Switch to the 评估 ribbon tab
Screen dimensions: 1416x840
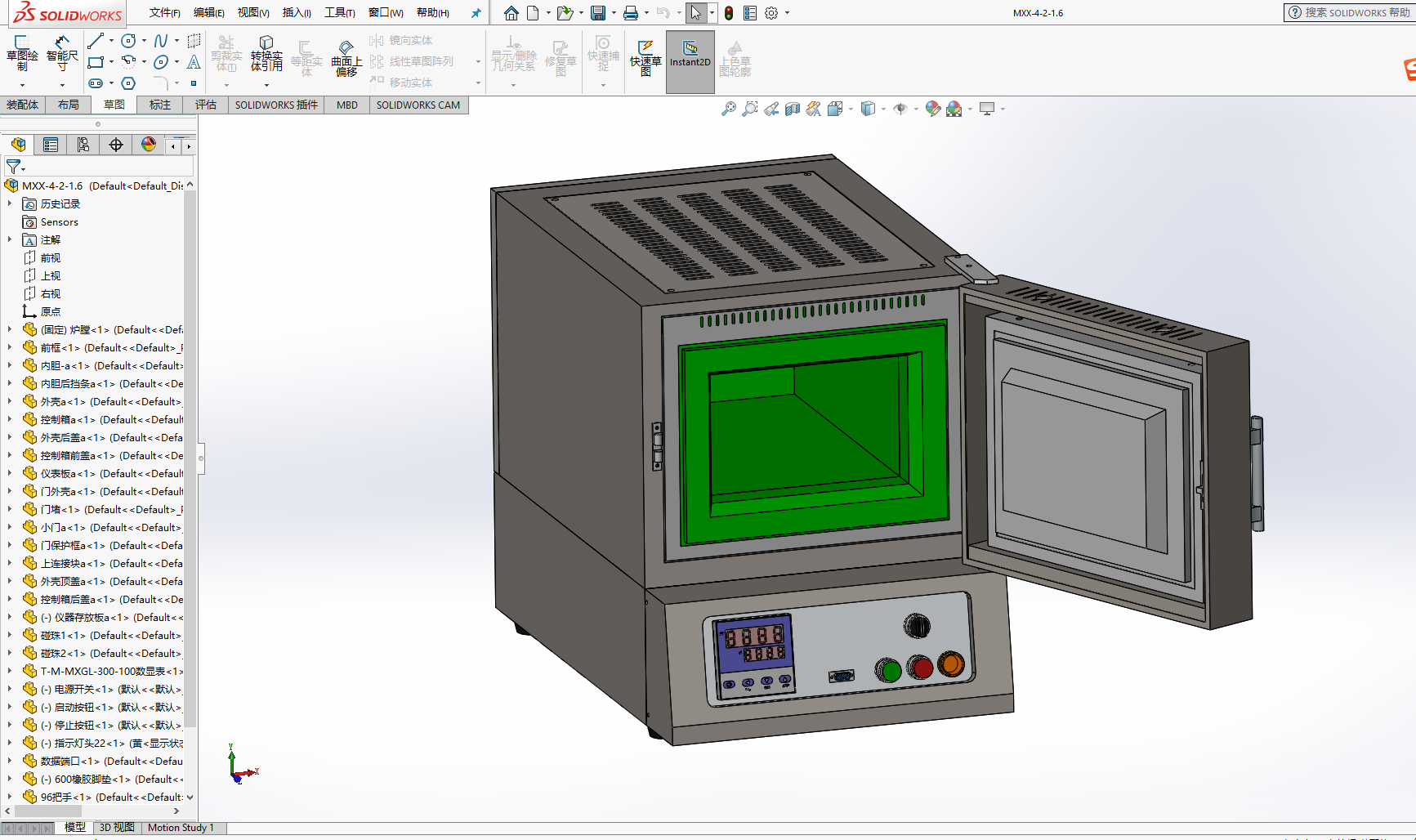point(206,105)
